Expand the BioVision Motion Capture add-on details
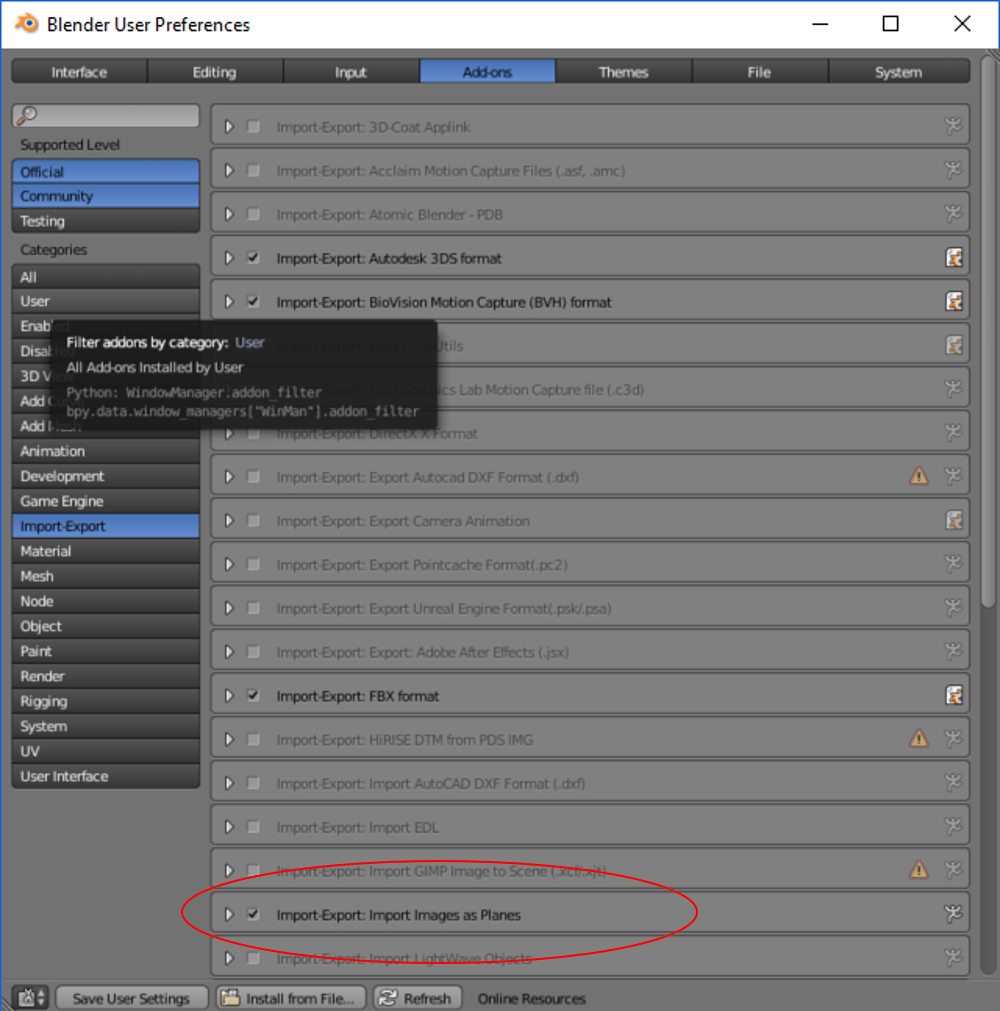Viewport: 1000px width, 1011px height. pyautogui.click(x=229, y=302)
